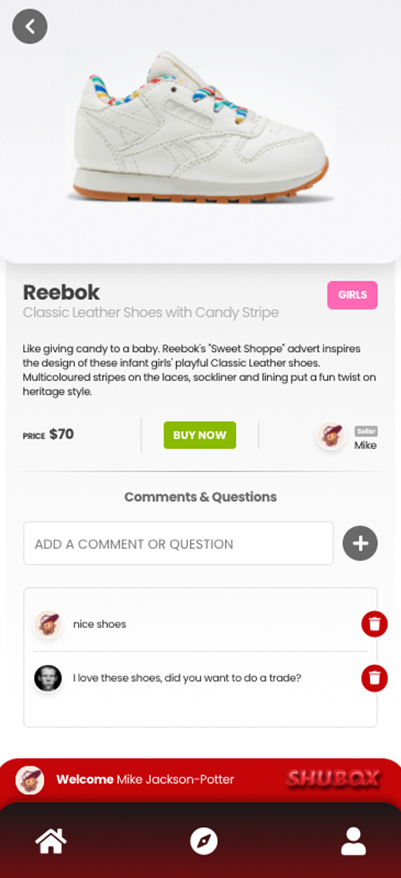Open the profile person icon

(x=353, y=841)
